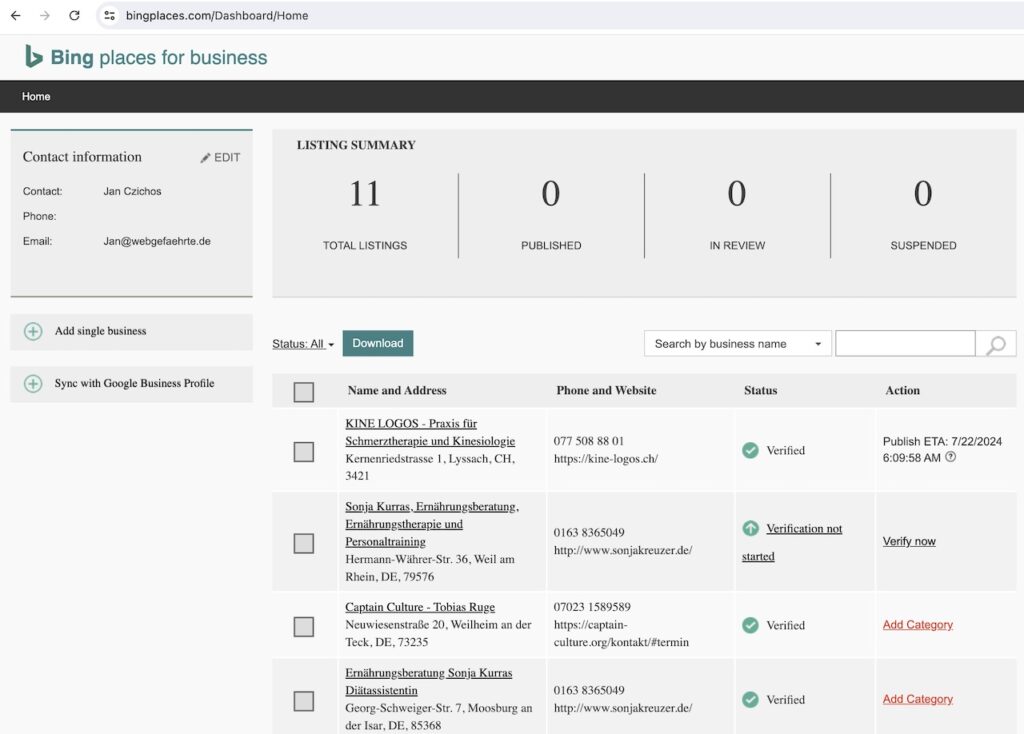
Task: Click the PUBLISHED count tile
Action: [551, 214]
